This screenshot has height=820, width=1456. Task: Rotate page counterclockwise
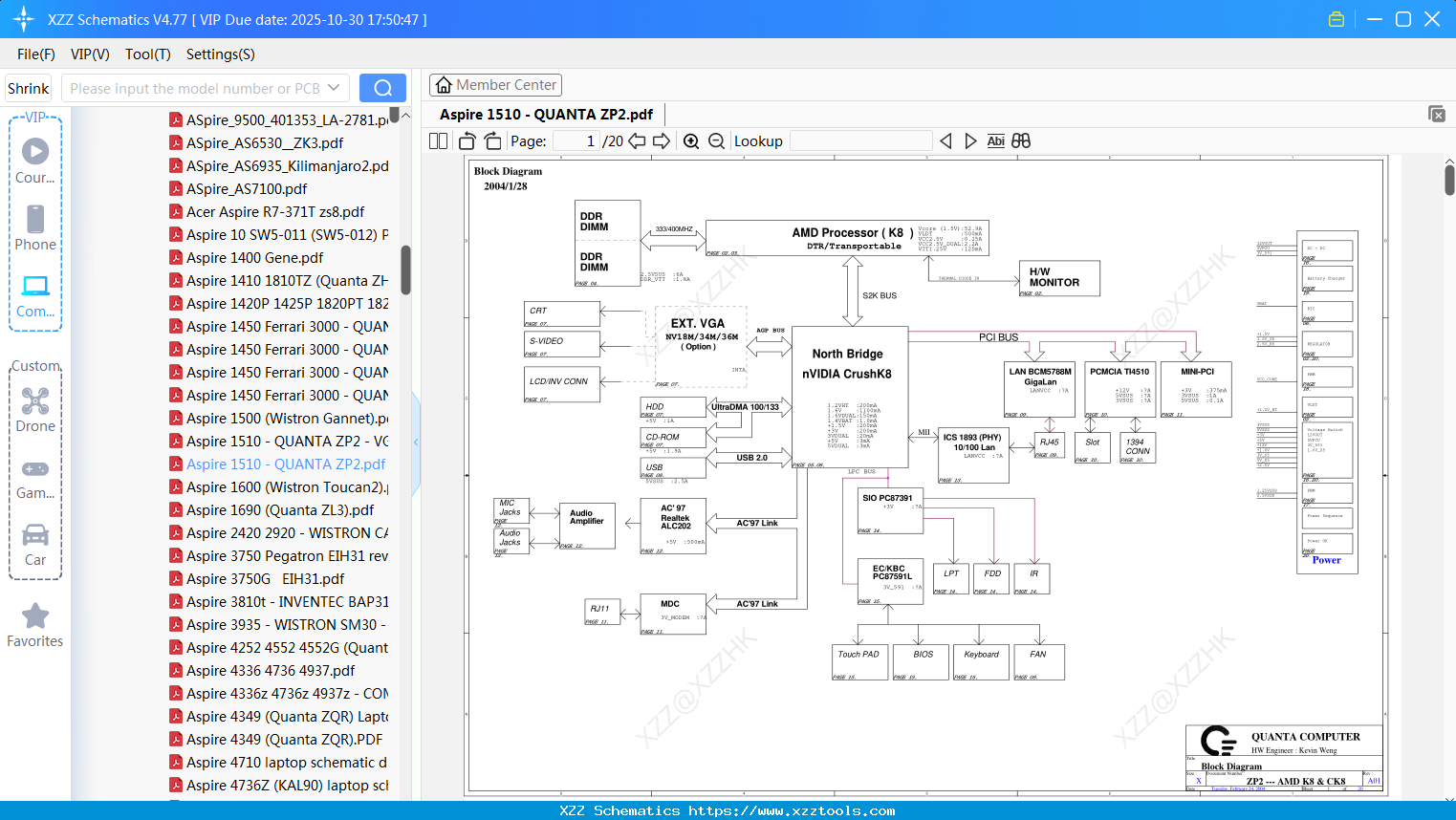(x=467, y=140)
